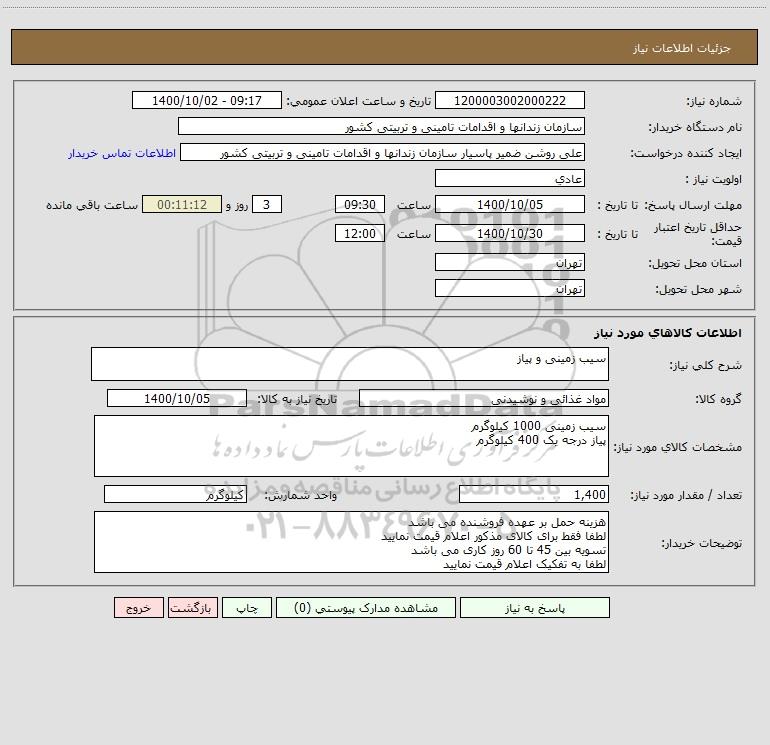Click the price validity date 1400/10/30 field
This screenshot has height=745, width=770.
coord(510,233)
